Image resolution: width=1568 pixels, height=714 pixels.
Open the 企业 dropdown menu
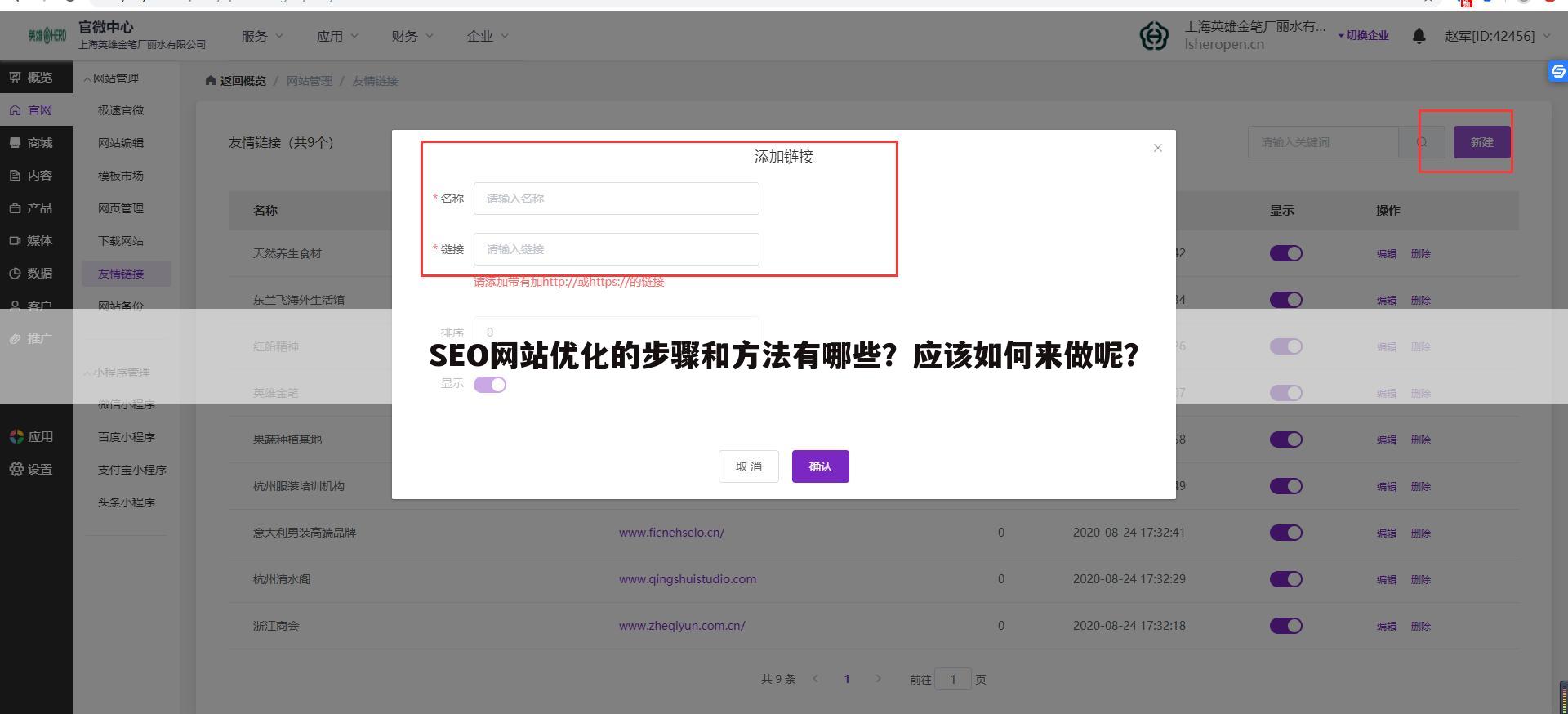coord(488,36)
